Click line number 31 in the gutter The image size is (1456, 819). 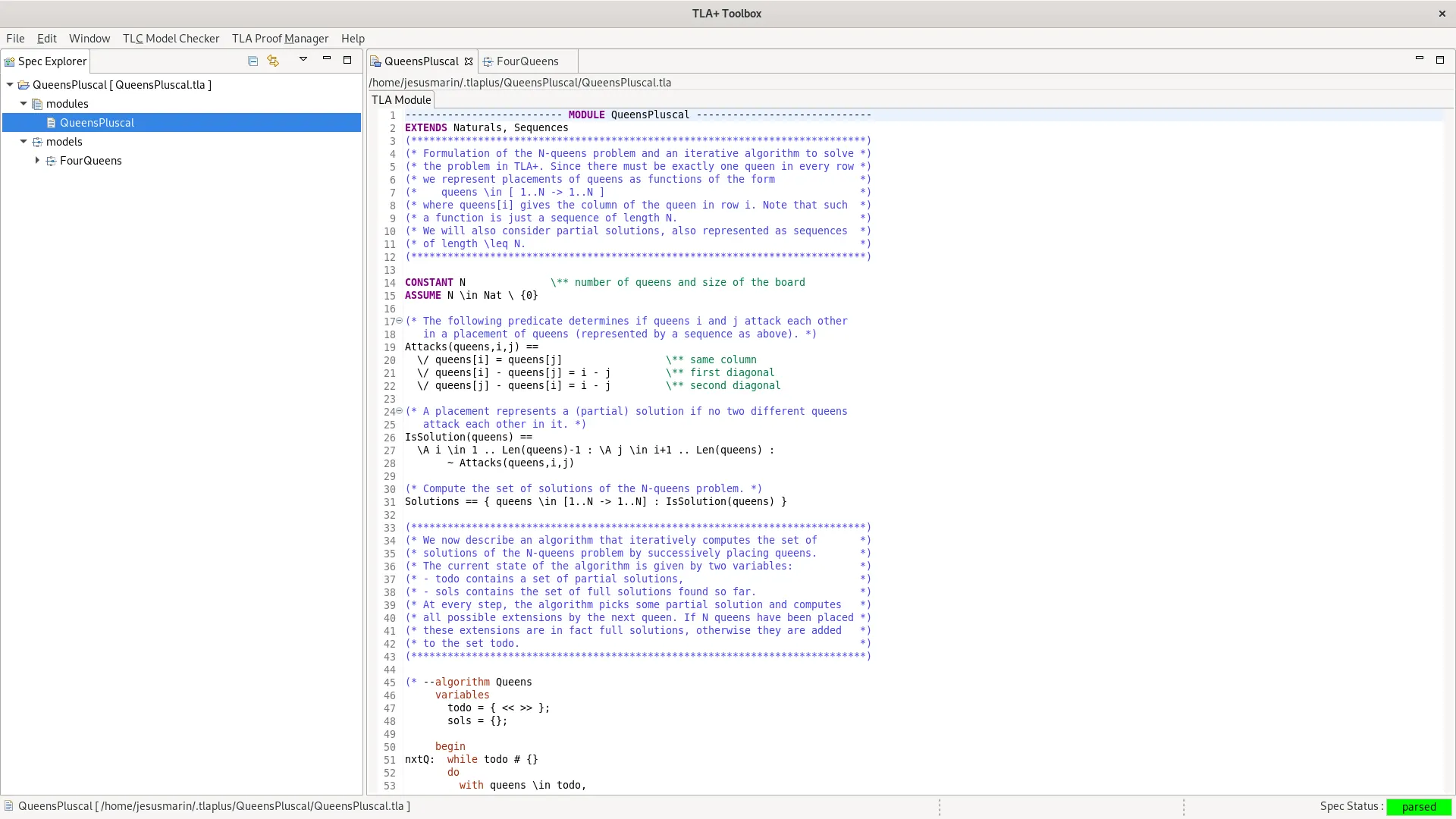coord(390,502)
